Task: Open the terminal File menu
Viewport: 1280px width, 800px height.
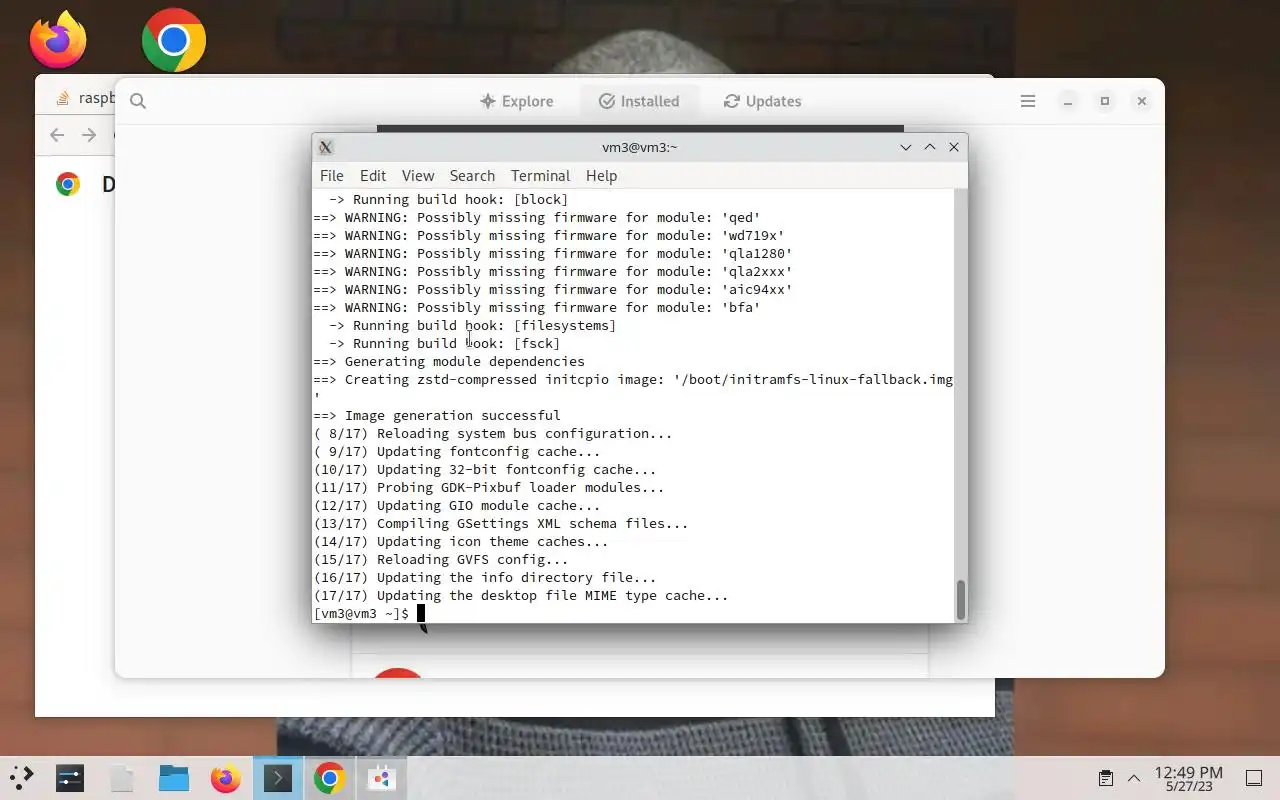Action: point(331,175)
